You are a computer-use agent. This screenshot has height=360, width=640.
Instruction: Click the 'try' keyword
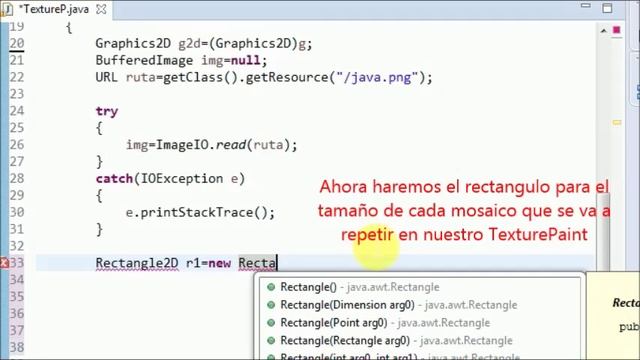pyautogui.click(x=107, y=111)
